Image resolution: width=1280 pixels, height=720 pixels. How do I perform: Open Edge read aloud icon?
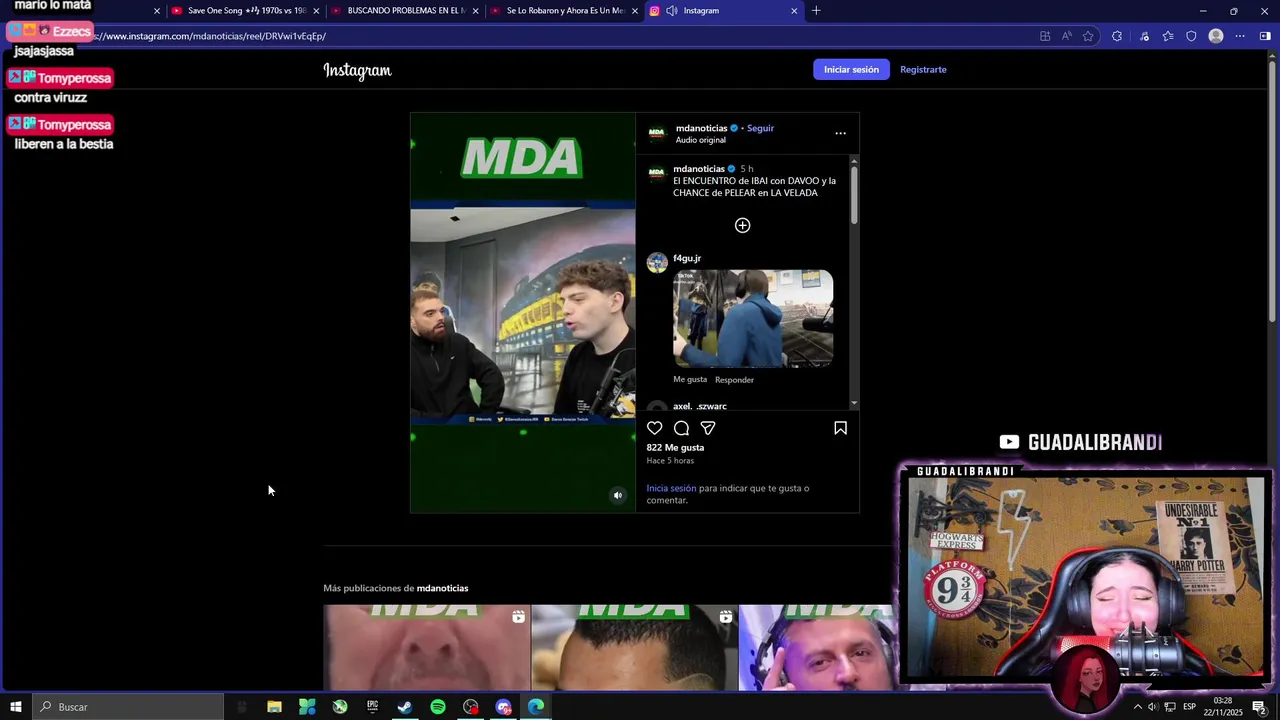(x=1066, y=36)
